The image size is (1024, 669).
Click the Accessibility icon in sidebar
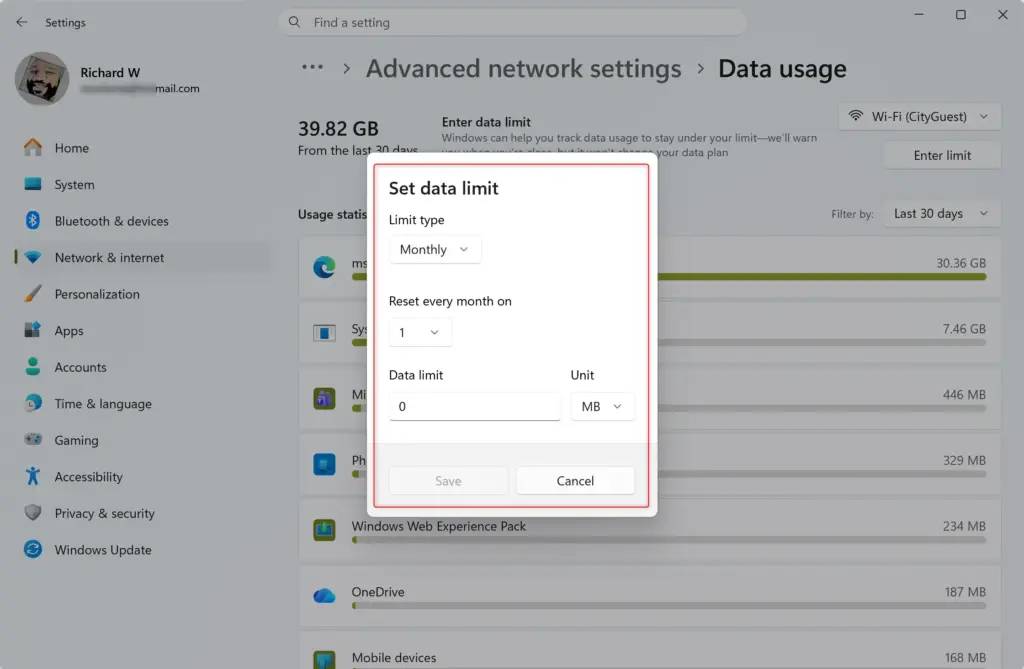pos(33,476)
